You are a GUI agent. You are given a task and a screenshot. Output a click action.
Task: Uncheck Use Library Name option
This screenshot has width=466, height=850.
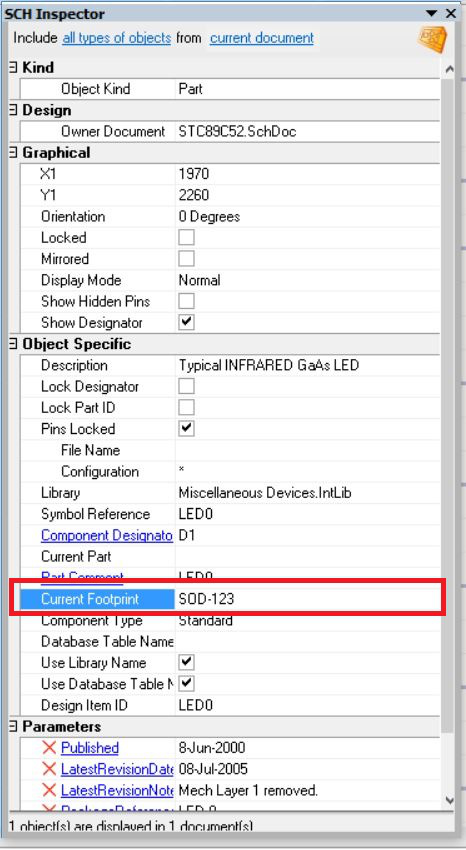tap(186, 662)
